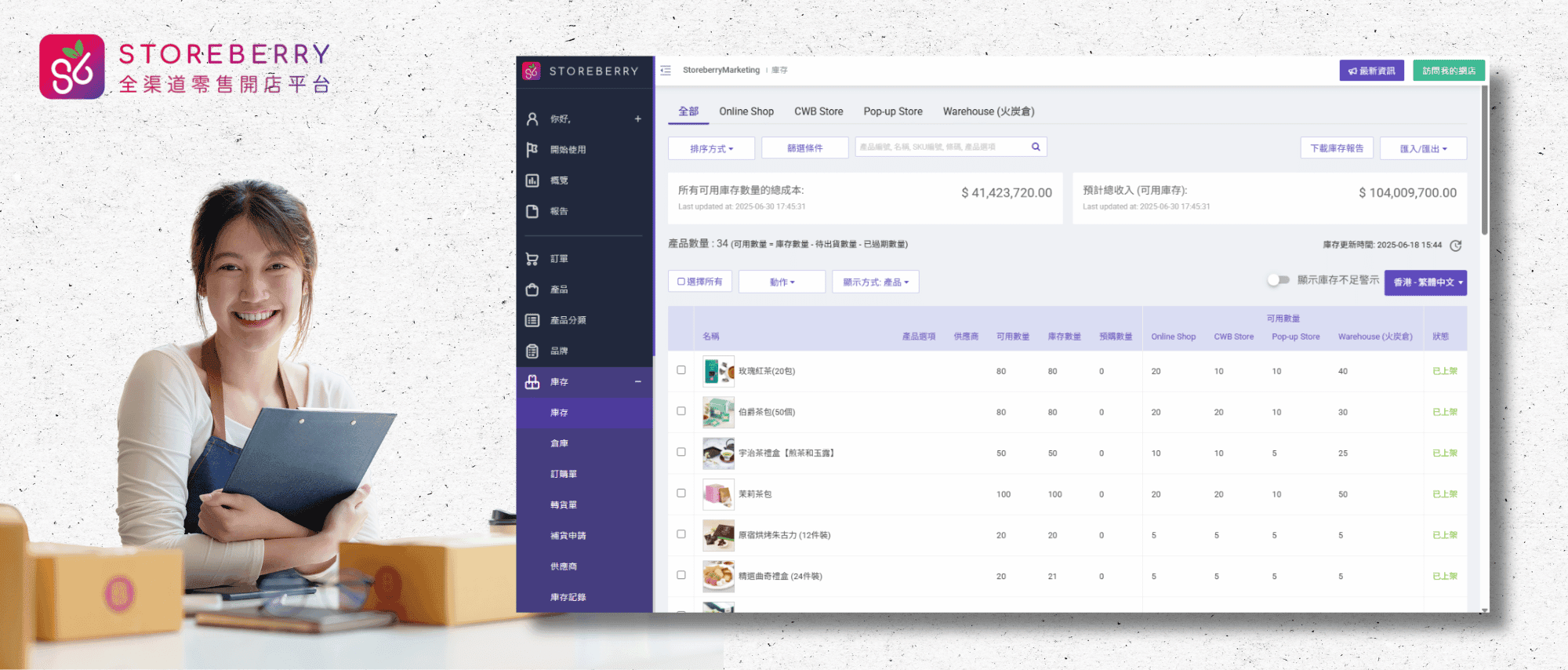Tick the checkbox for 玫瑰紅茶(20包)
1568x670 pixels.
tap(681, 370)
